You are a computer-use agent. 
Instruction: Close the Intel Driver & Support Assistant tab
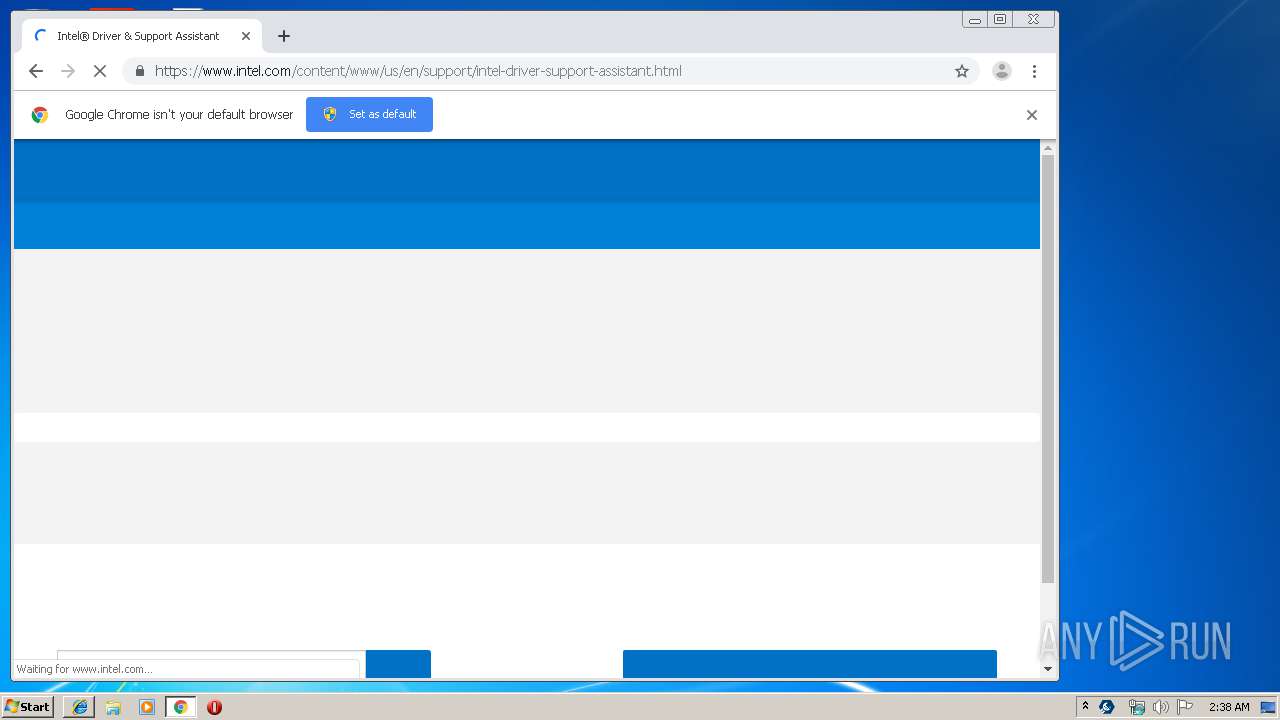click(x=246, y=36)
